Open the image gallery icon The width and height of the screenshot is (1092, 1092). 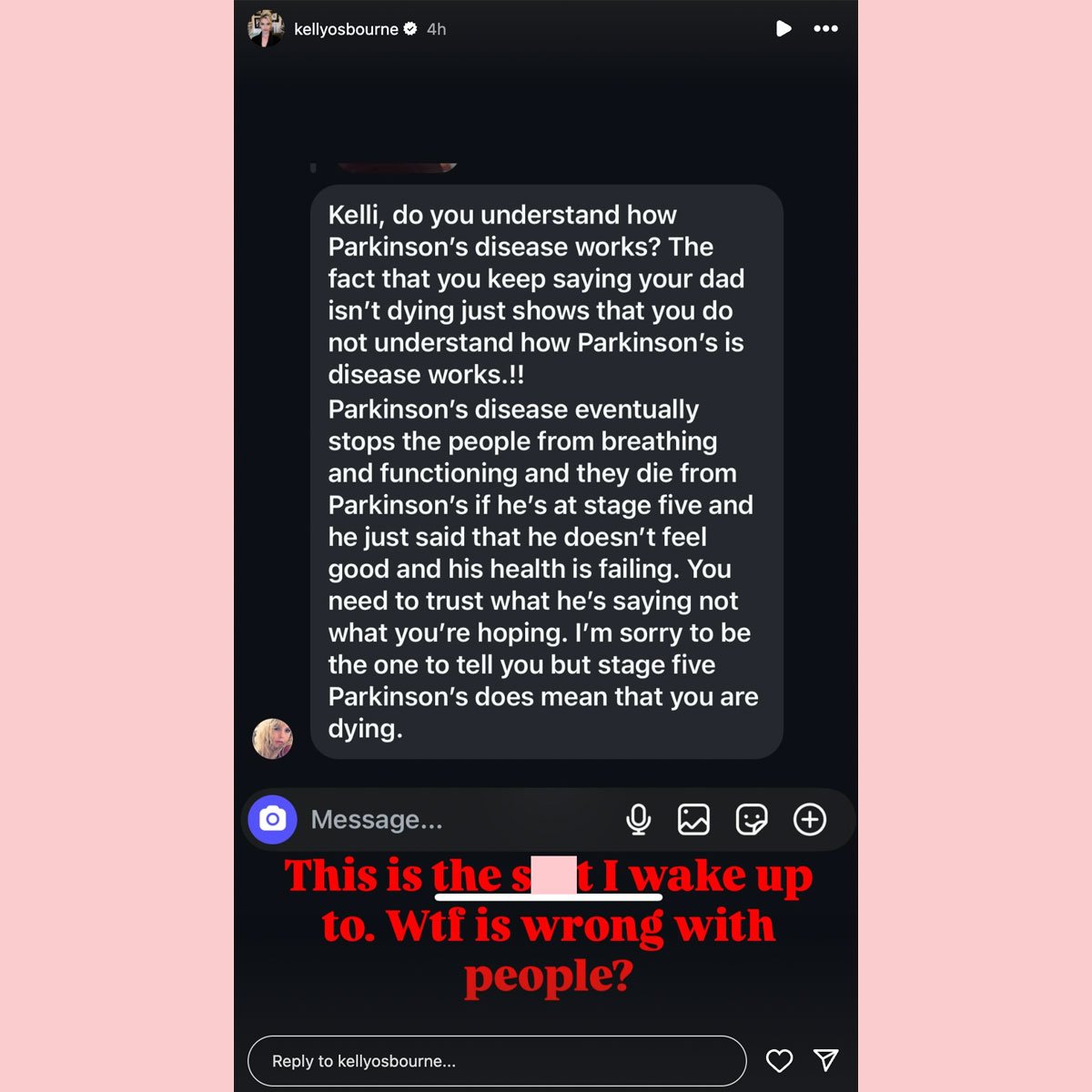click(693, 819)
